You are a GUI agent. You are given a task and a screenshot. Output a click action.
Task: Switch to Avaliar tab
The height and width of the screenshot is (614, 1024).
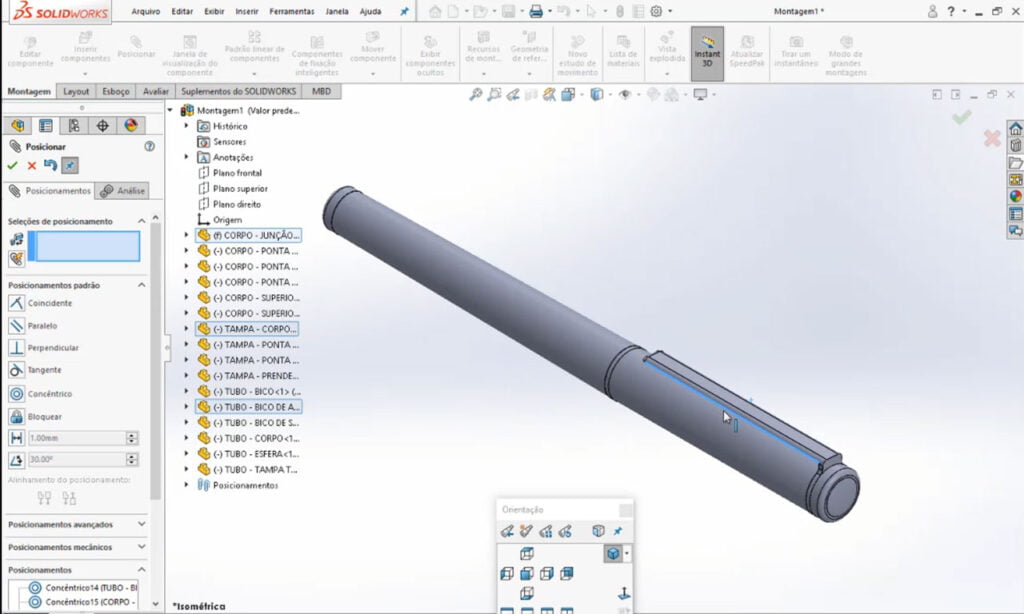155,91
